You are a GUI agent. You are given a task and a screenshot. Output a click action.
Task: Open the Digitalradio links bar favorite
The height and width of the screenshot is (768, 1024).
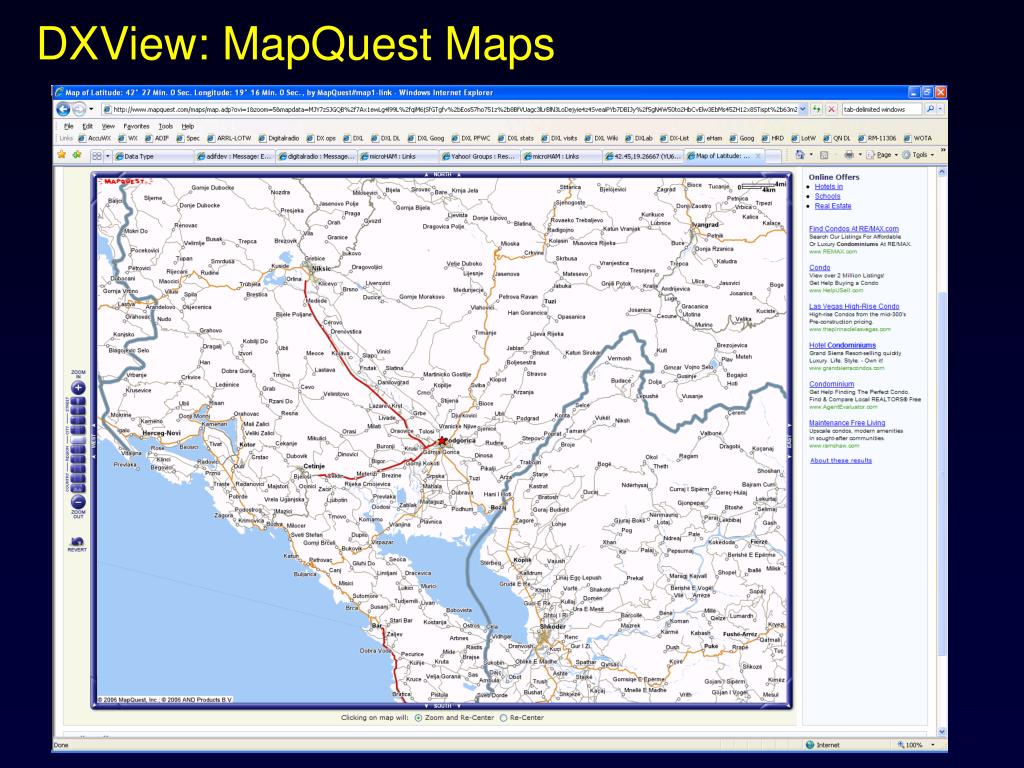point(279,138)
